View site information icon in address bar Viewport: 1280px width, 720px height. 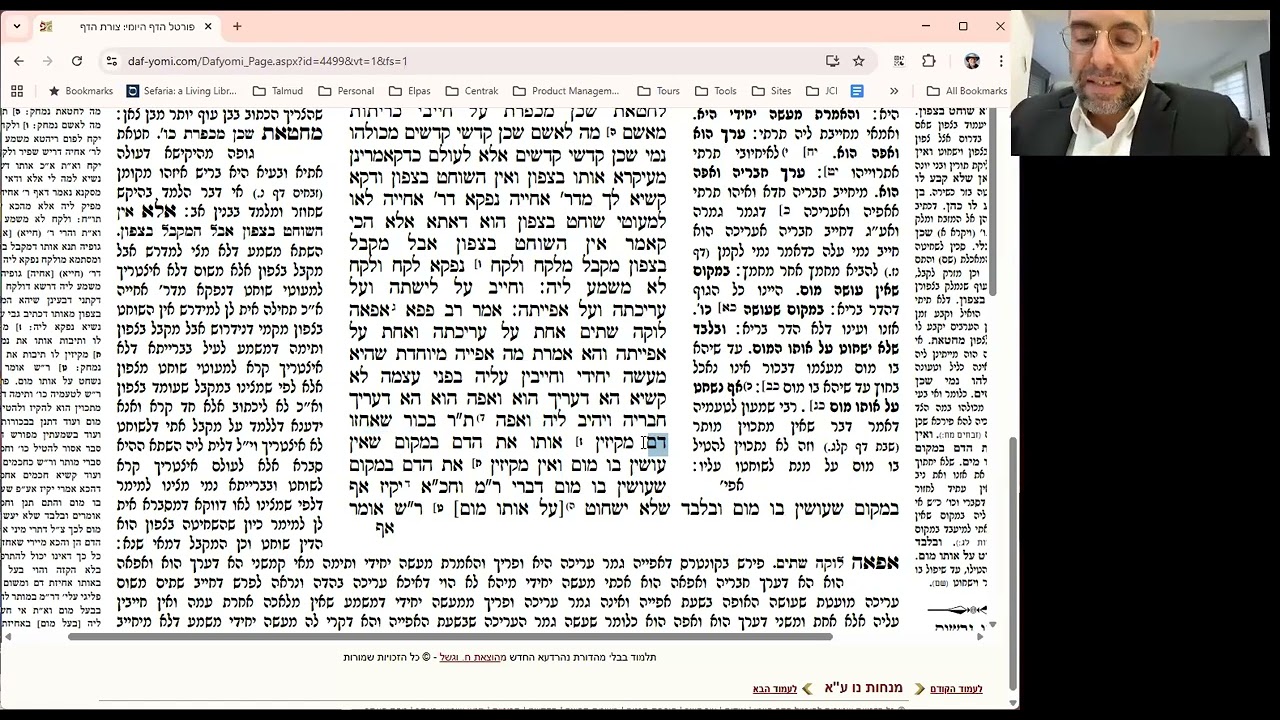click(111, 61)
